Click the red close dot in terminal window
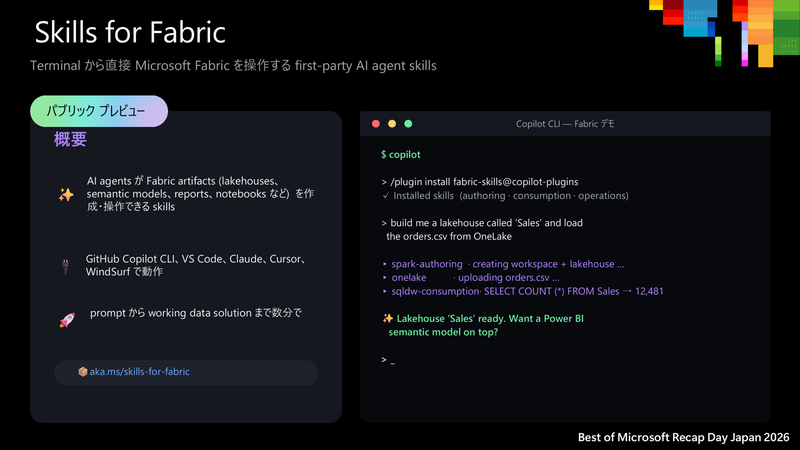This screenshot has width=800, height=450. coord(376,123)
